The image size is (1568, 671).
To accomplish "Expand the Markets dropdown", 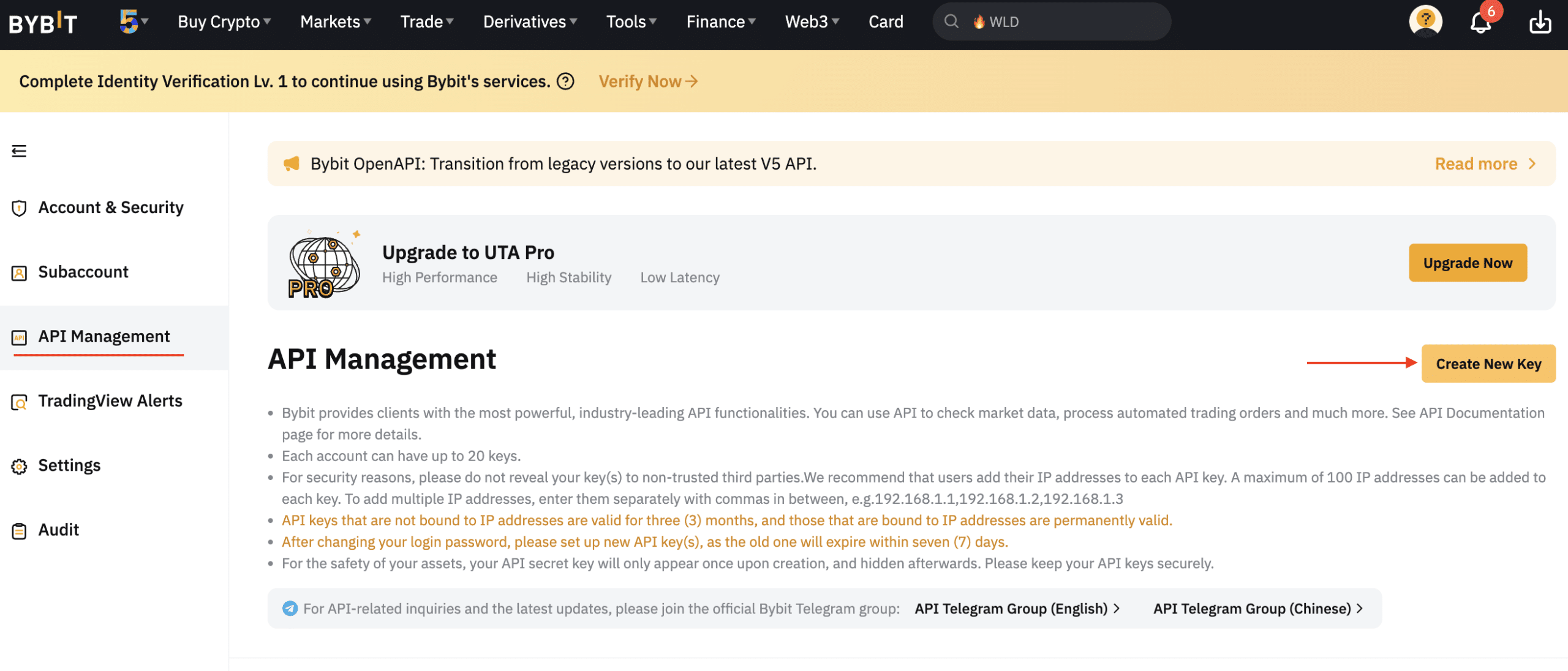I will [336, 21].
